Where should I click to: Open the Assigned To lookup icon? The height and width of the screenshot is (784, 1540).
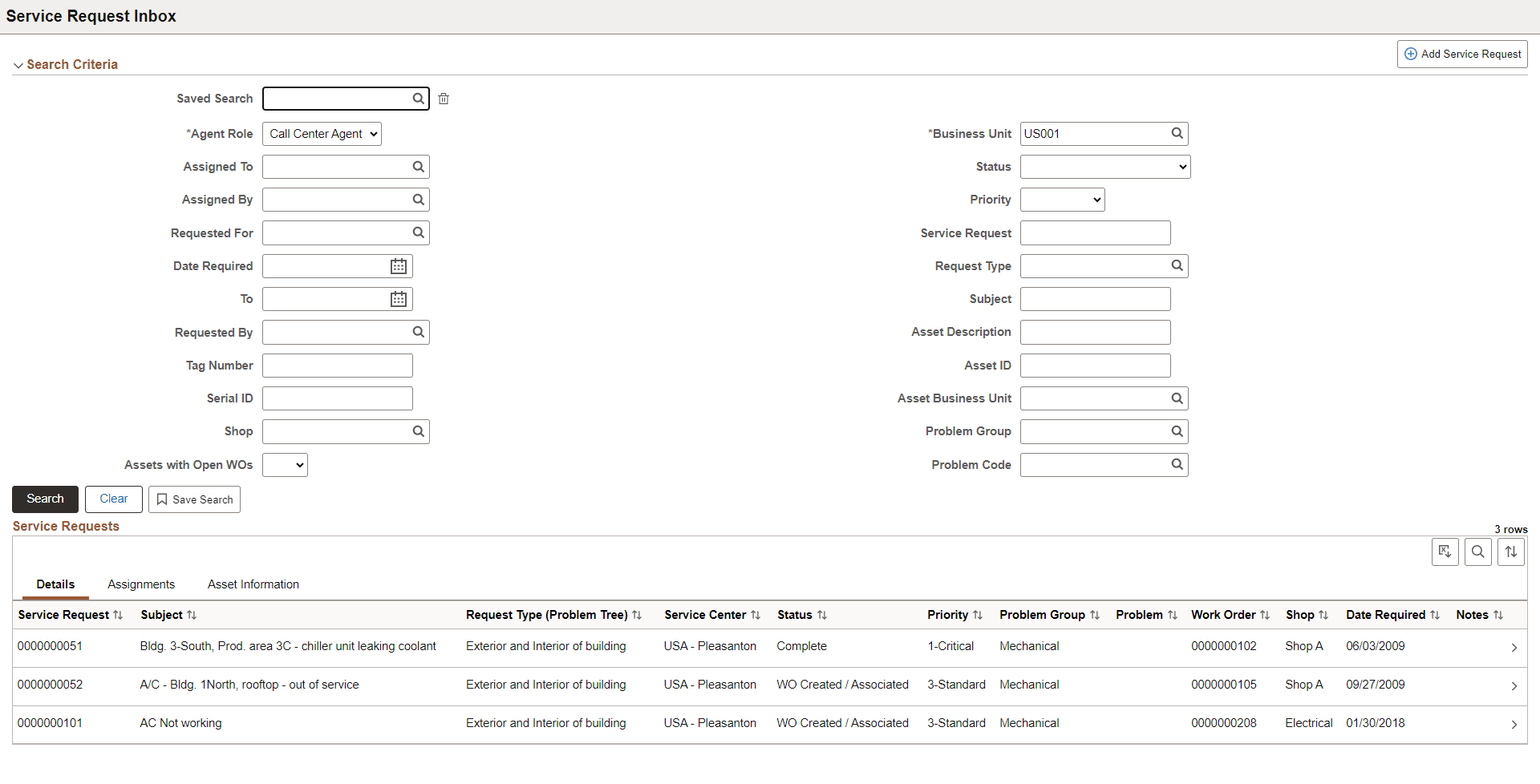(x=418, y=167)
